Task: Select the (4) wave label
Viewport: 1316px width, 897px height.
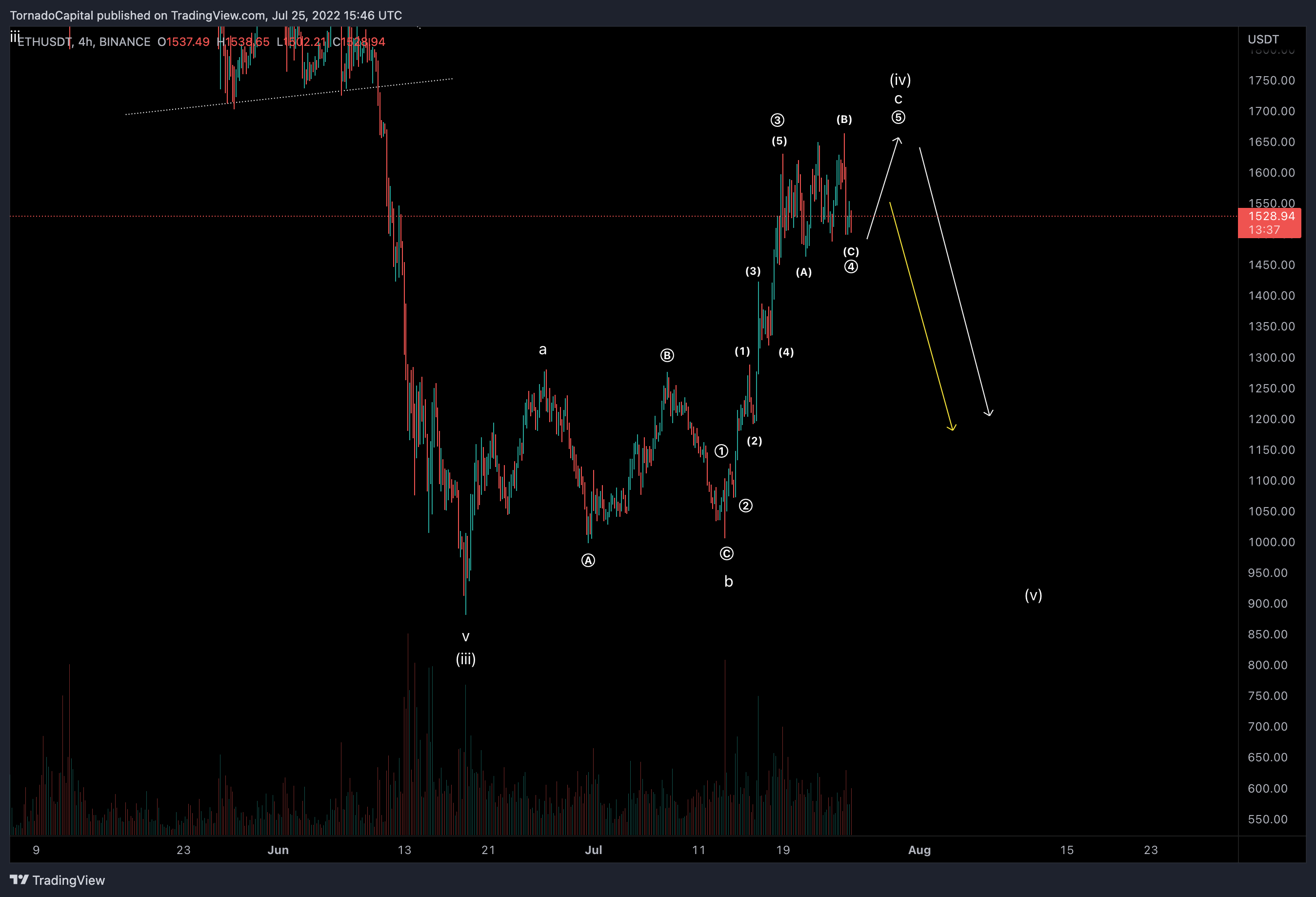Action: tap(786, 352)
